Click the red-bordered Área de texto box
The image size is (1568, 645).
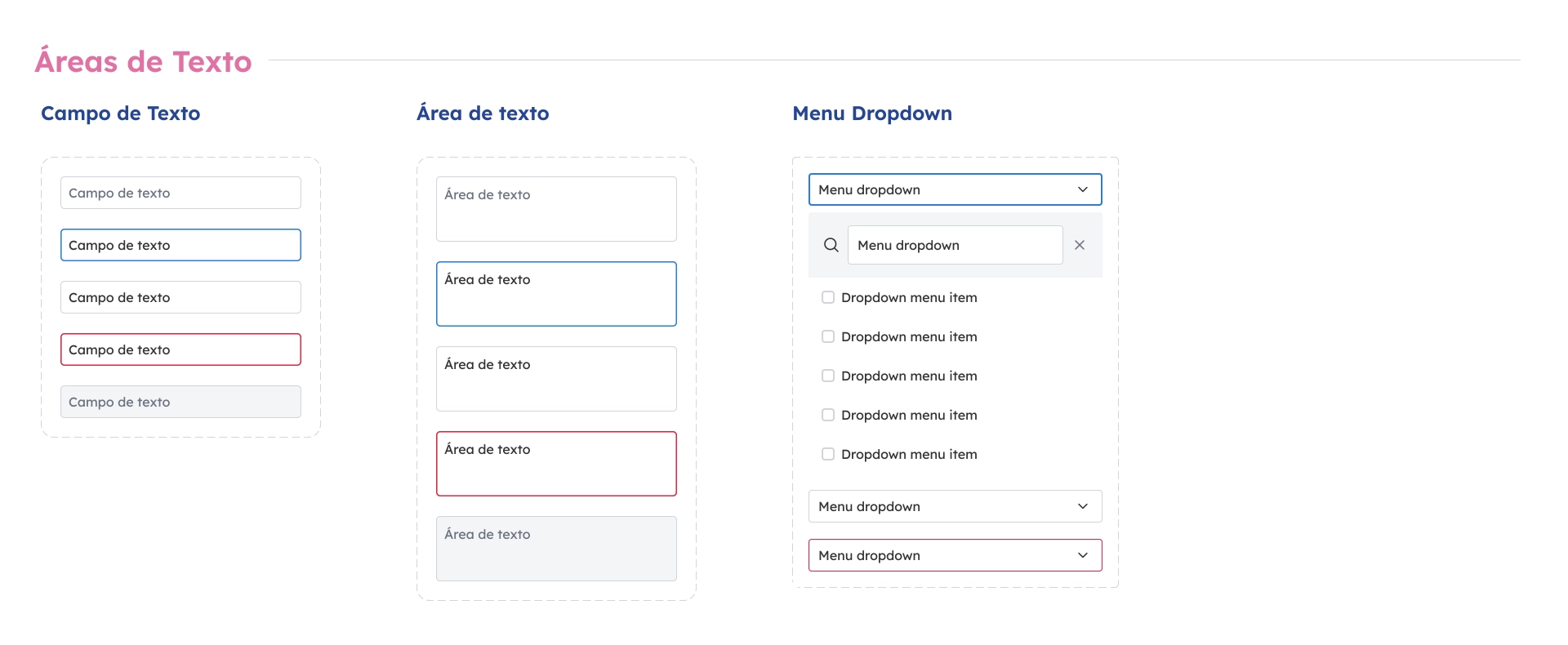click(556, 464)
